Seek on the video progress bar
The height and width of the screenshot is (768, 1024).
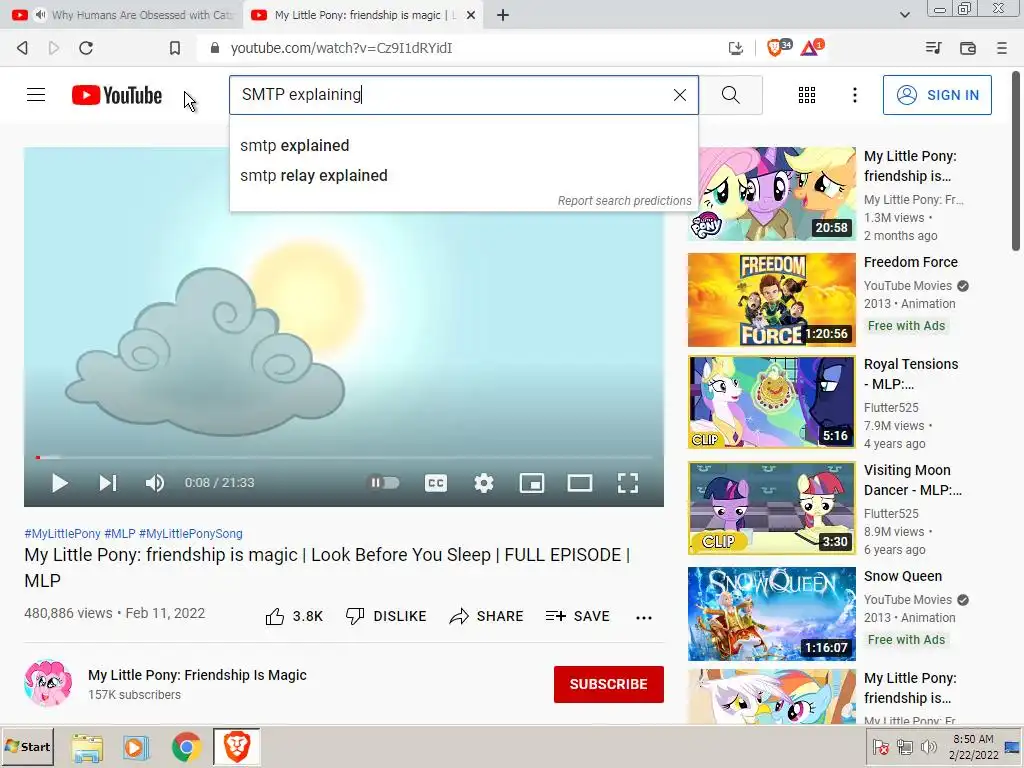click(x=344, y=457)
